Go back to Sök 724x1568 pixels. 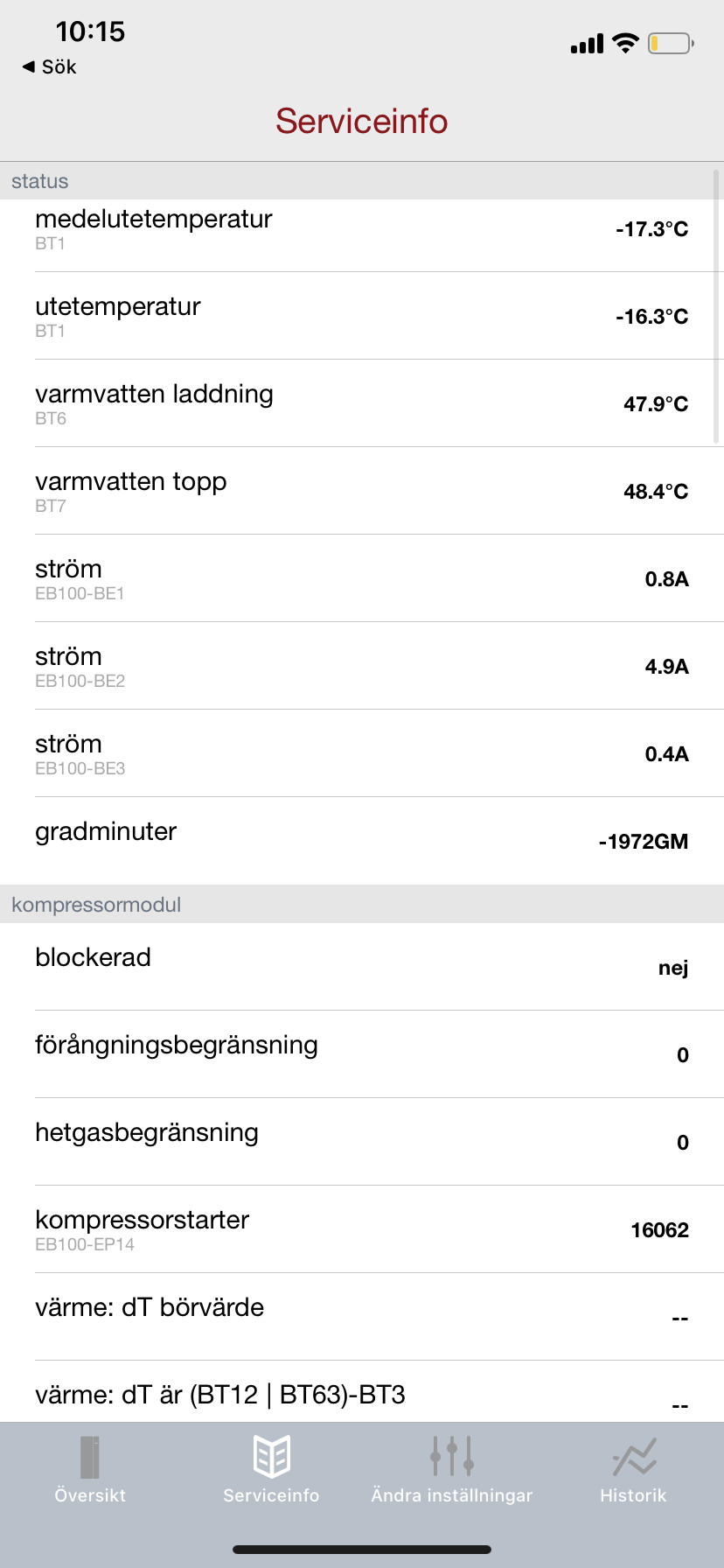(59, 66)
